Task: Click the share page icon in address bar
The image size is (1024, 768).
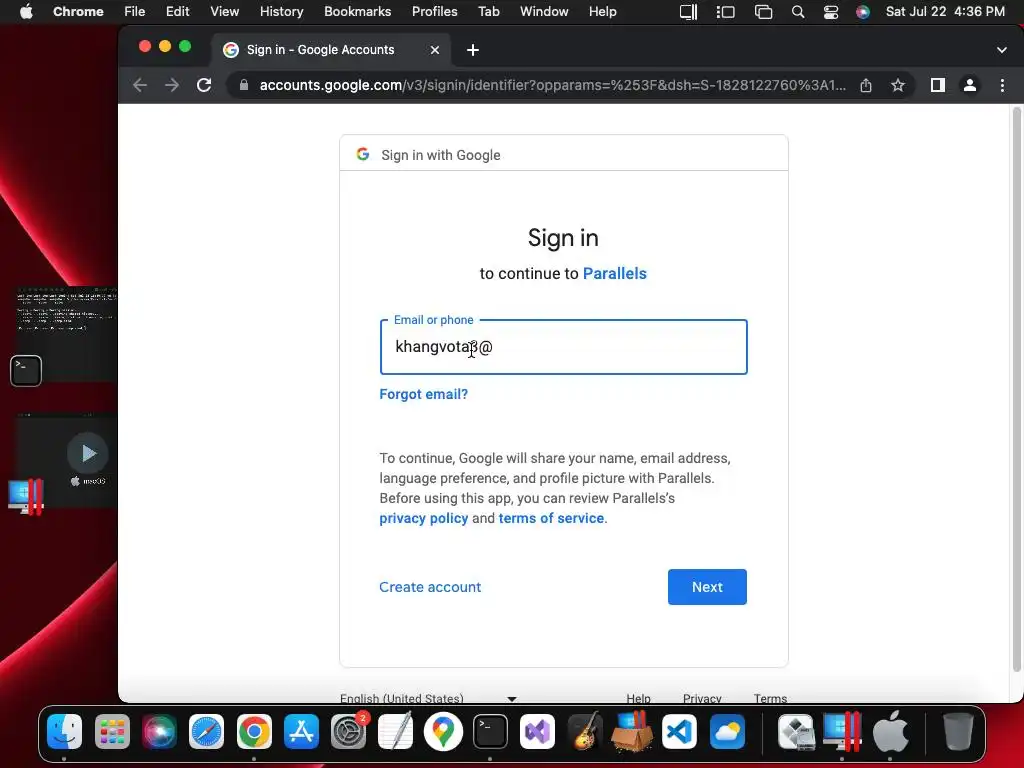Action: 866,85
